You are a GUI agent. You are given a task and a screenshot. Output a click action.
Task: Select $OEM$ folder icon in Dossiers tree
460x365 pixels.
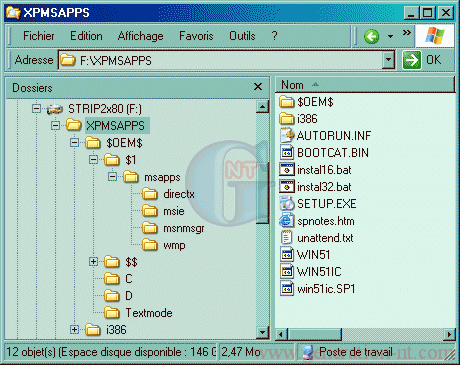[x=93, y=143]
